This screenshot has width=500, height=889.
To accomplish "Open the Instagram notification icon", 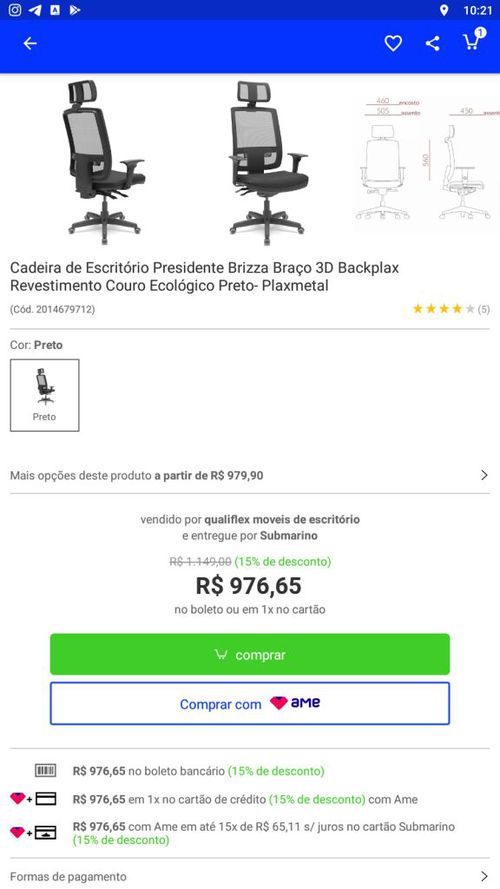I will pyautogui.click(x=15, y=10).
